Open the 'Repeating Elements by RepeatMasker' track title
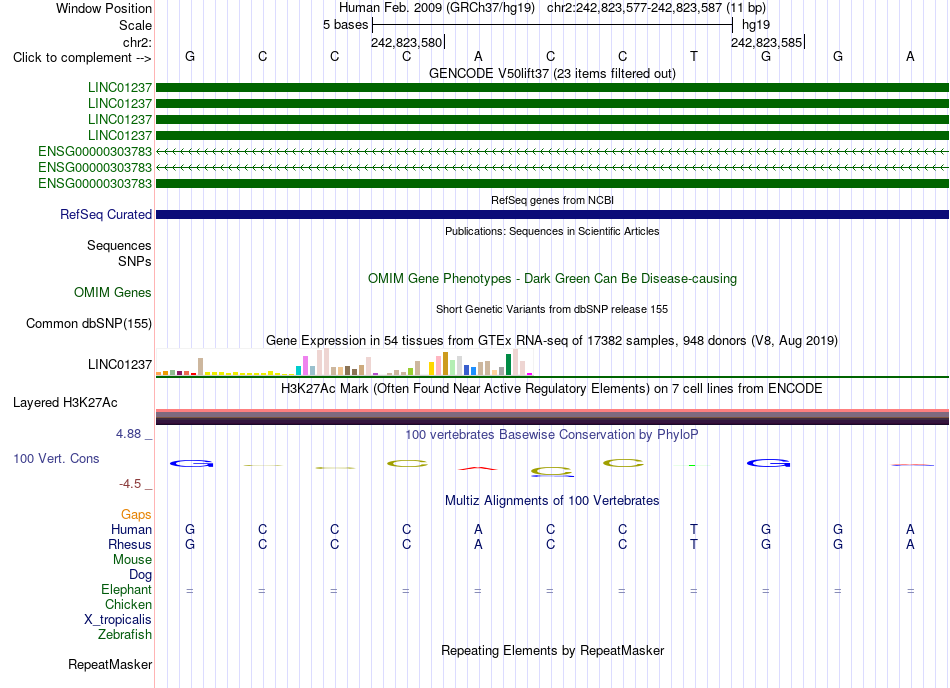950x688 pixels. pos(552,650)
